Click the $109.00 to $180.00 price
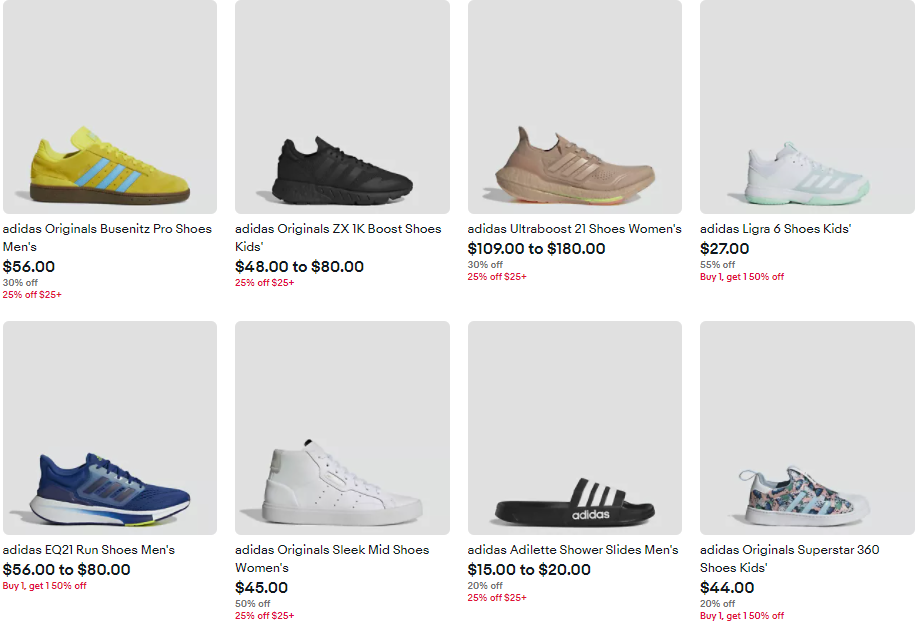The image size is (918, 623). coord(536,249)
